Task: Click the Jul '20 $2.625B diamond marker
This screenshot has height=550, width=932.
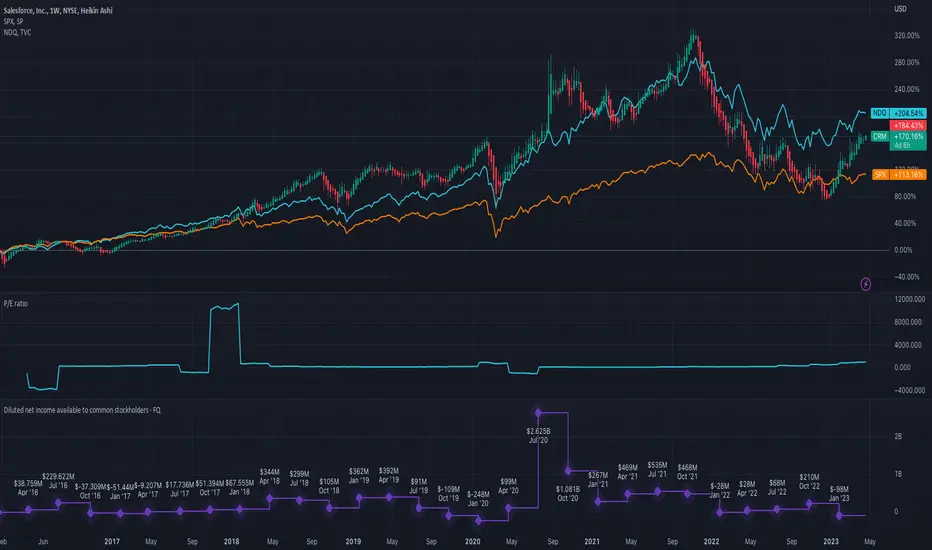Action: [x=539, y=413]
